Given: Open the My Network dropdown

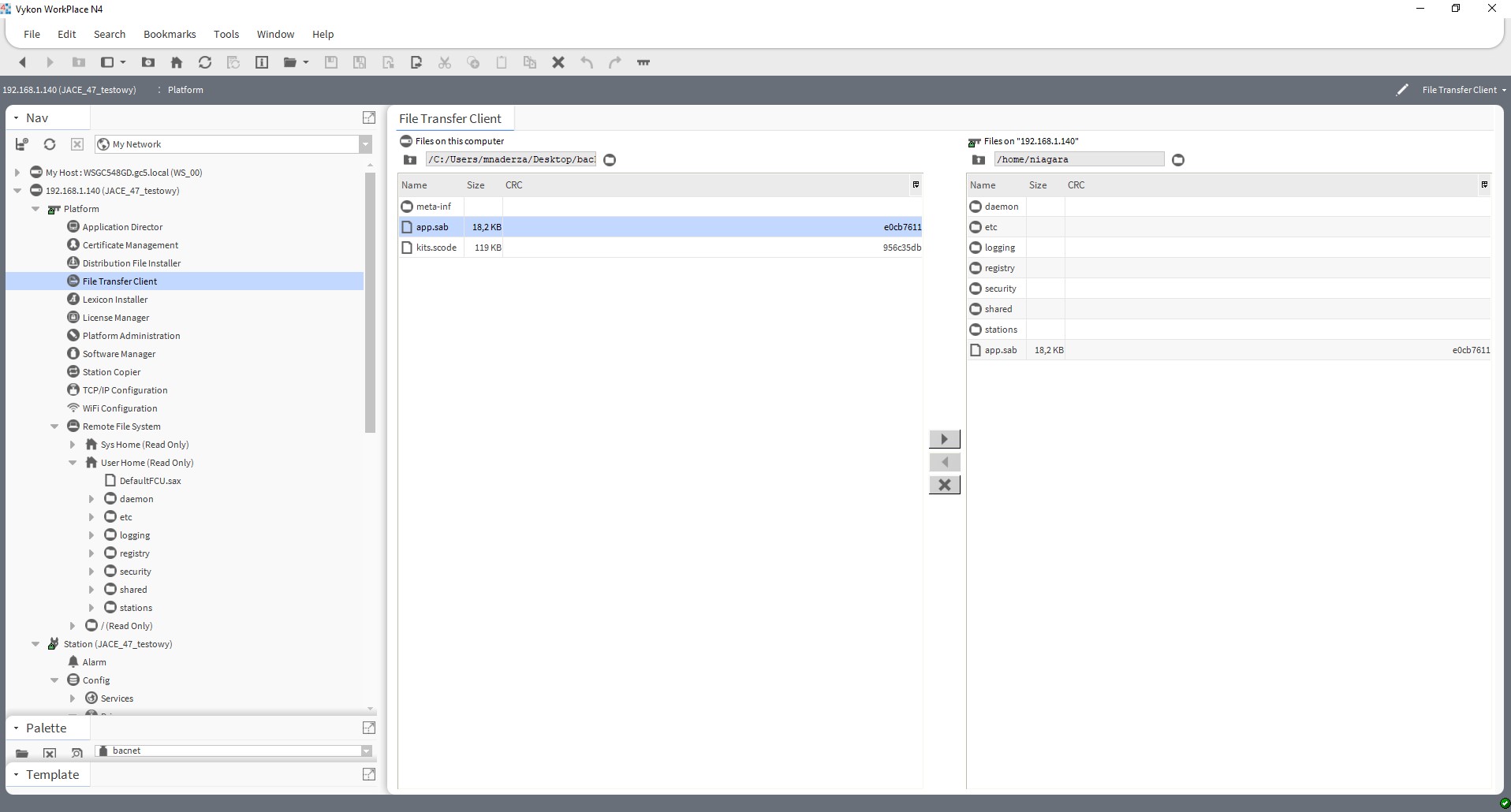Looking at the screenshot, I should tap(365, 144).
